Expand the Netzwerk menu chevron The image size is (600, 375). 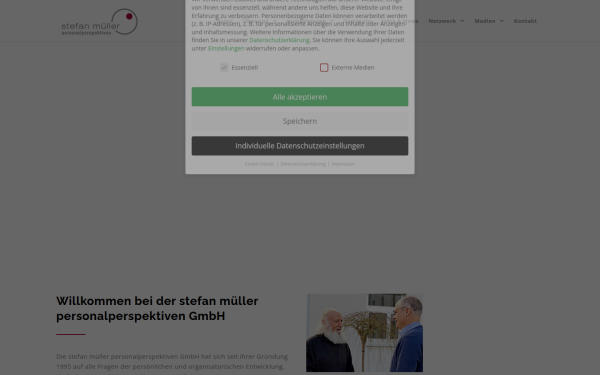point(462,21)
